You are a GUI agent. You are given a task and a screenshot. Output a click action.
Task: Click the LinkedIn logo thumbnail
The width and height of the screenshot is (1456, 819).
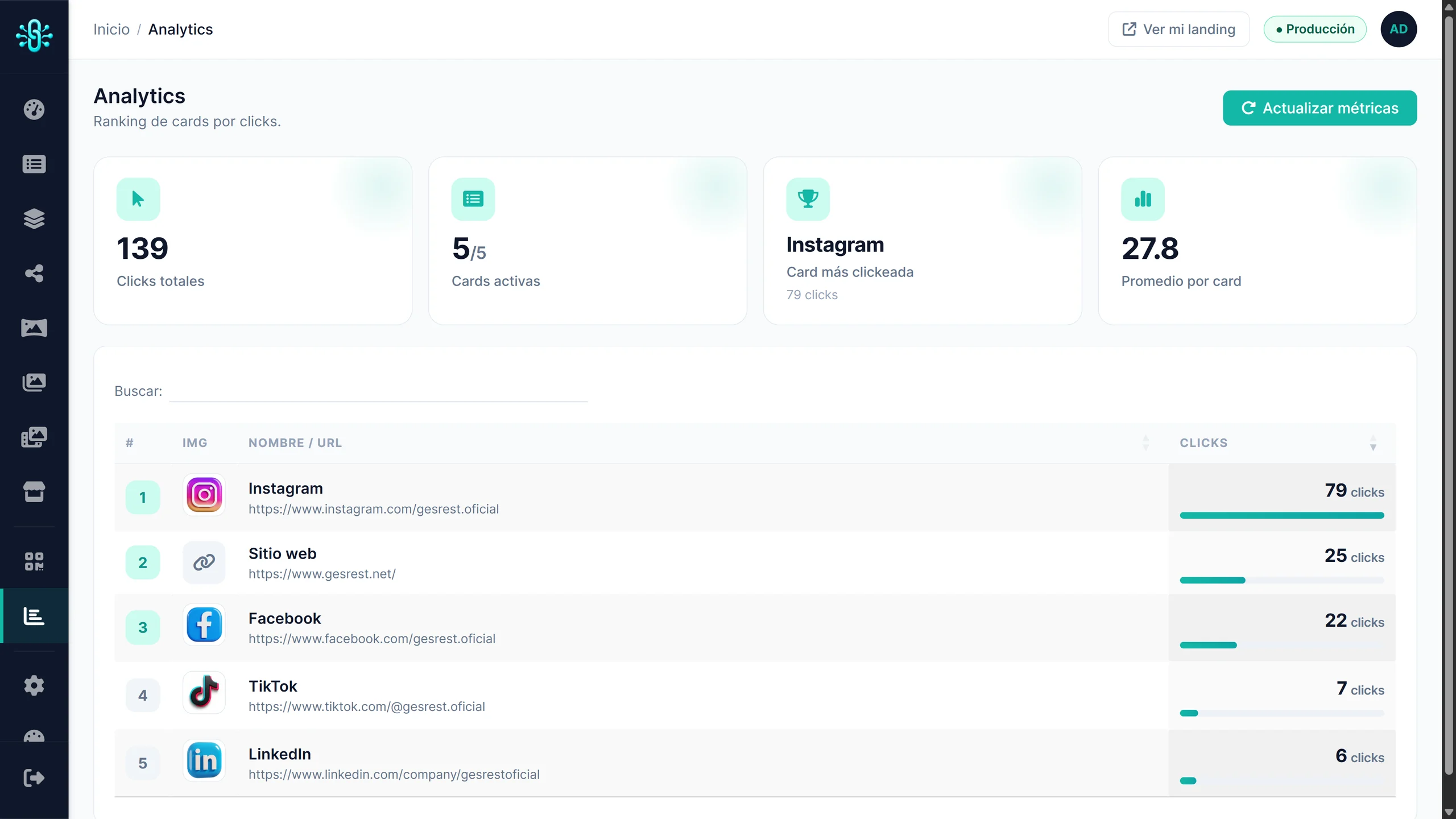pyautogui.click(x=204, y=760)
